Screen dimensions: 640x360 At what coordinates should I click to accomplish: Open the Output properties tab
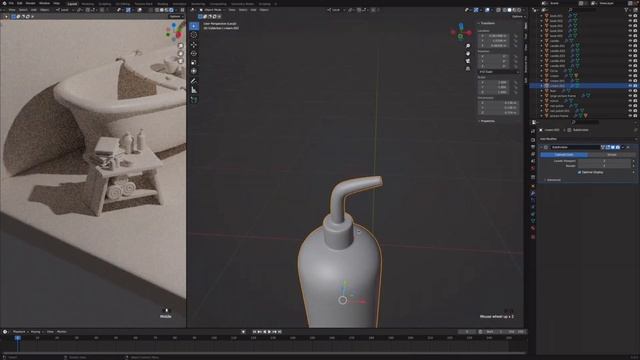tap(533, 147)
